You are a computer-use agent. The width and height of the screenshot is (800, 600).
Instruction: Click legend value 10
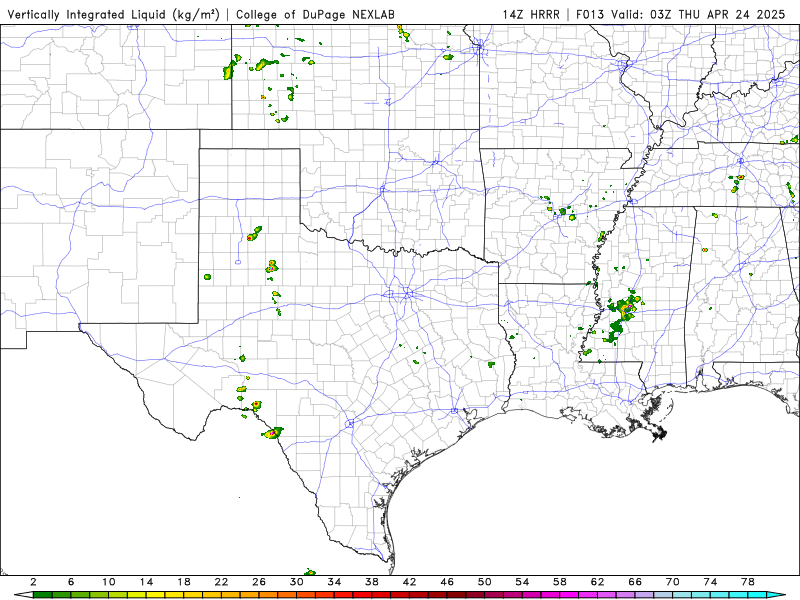coord(109,582)
